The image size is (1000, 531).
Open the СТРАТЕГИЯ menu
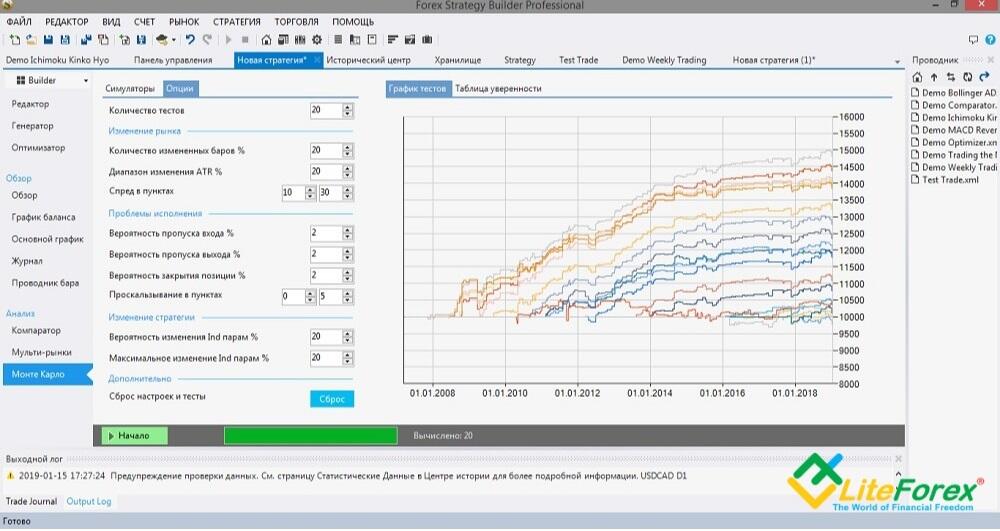237,22
